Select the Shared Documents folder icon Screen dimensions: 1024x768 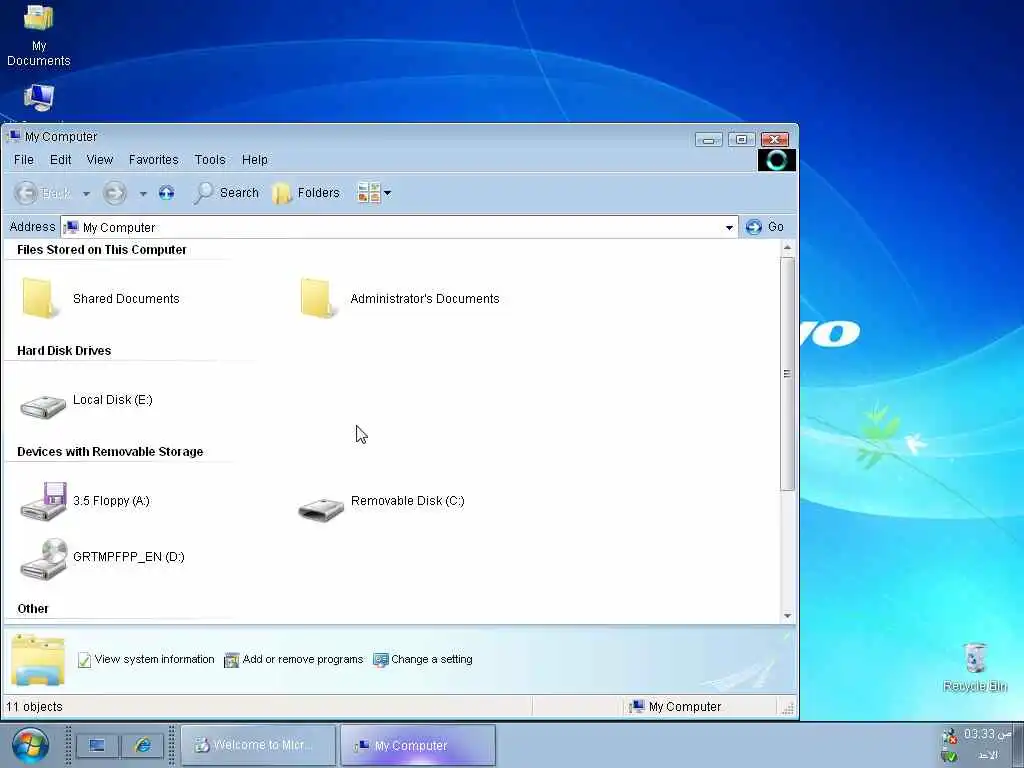click(x=40, y=298)
